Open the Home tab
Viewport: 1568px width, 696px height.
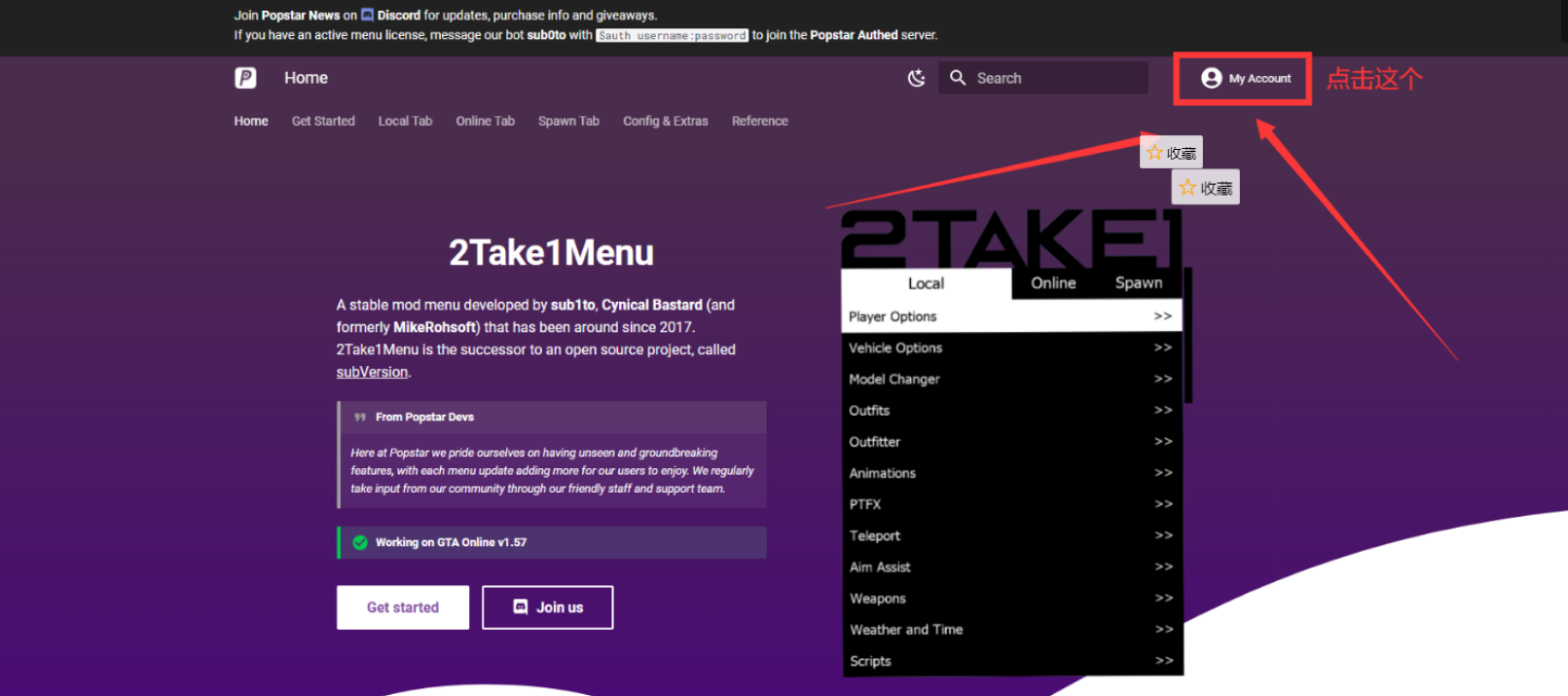pyautogui.click(x=251, y=121)
